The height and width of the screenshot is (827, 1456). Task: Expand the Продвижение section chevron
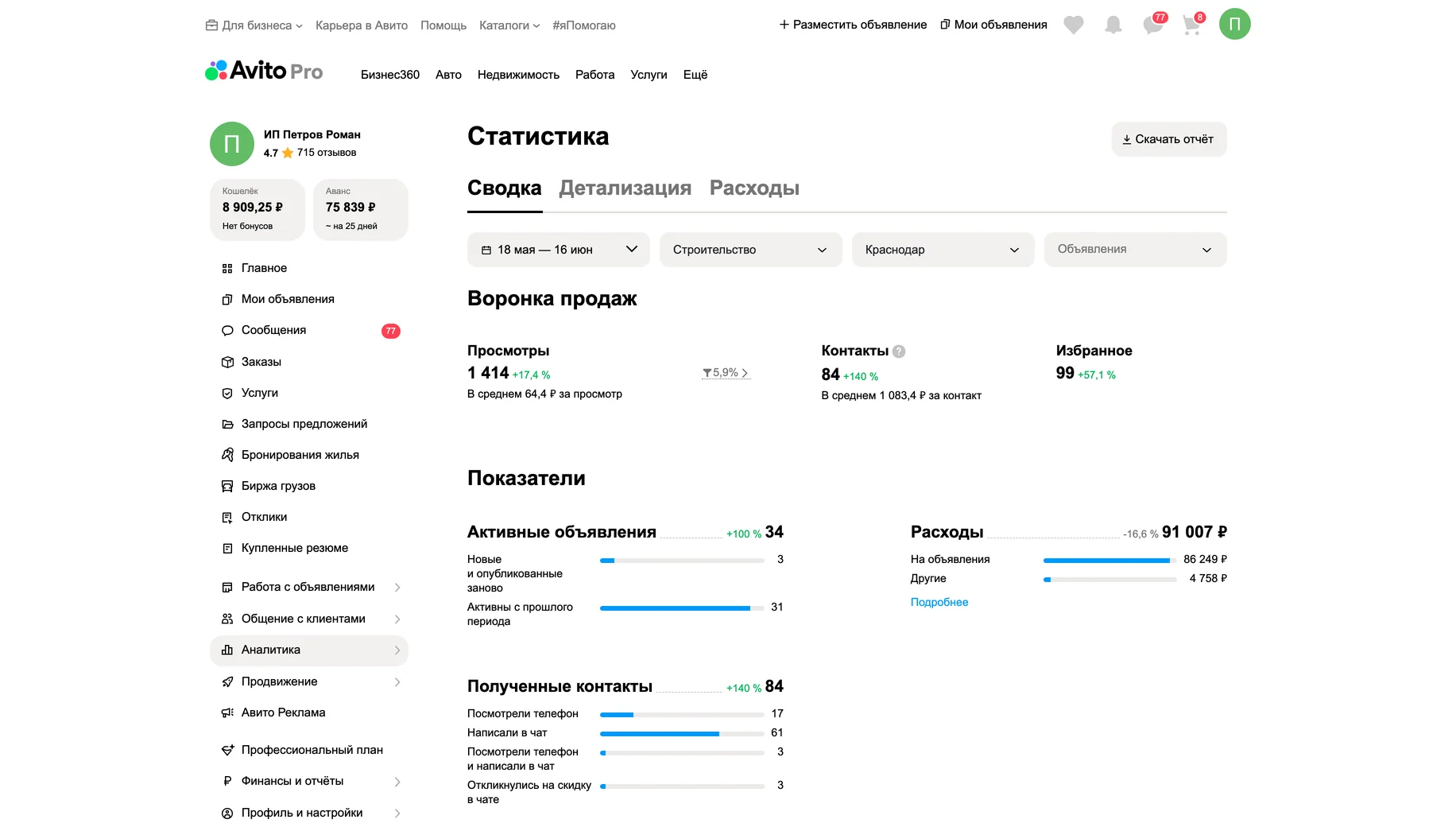(x=397, y=682)
